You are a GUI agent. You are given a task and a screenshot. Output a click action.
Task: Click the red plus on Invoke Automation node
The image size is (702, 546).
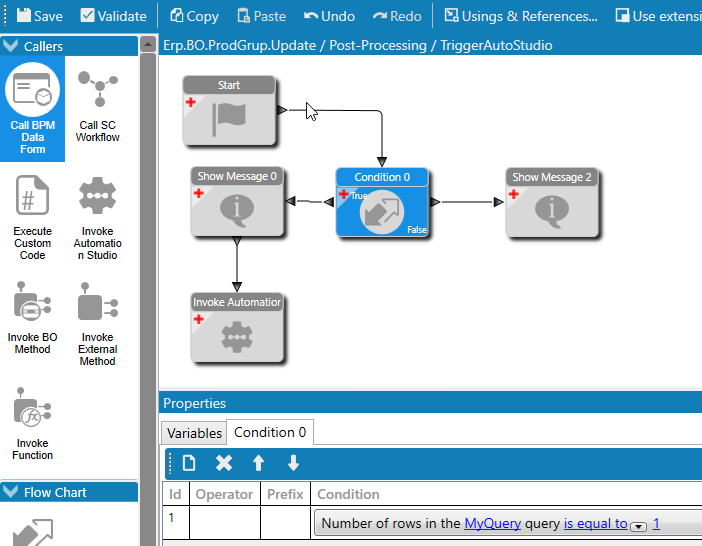point(199,319)
